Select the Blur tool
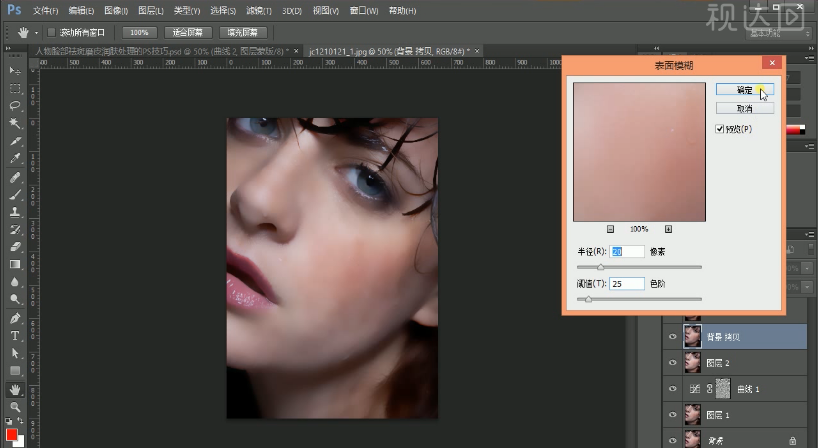 pos(15,282)
